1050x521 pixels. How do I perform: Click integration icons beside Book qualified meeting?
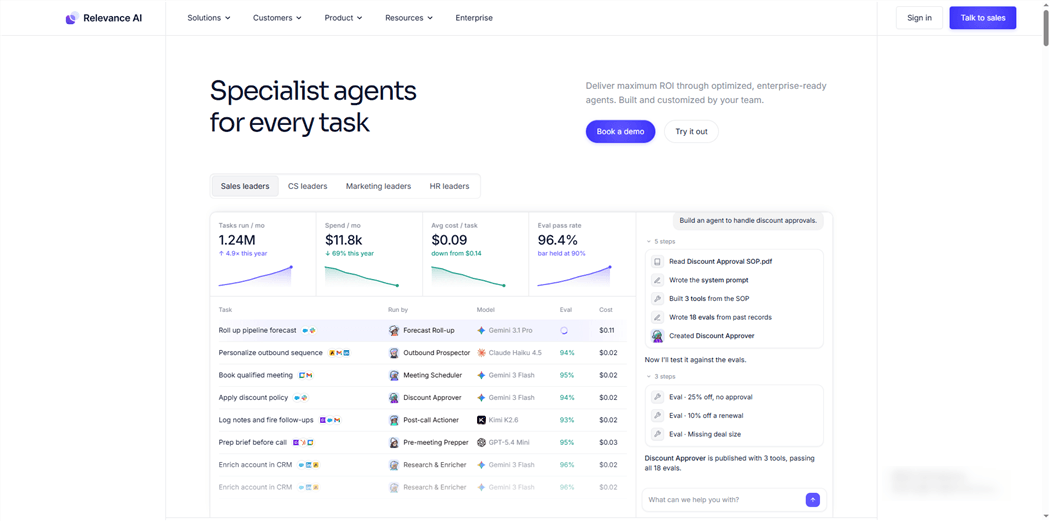(306, 376)
